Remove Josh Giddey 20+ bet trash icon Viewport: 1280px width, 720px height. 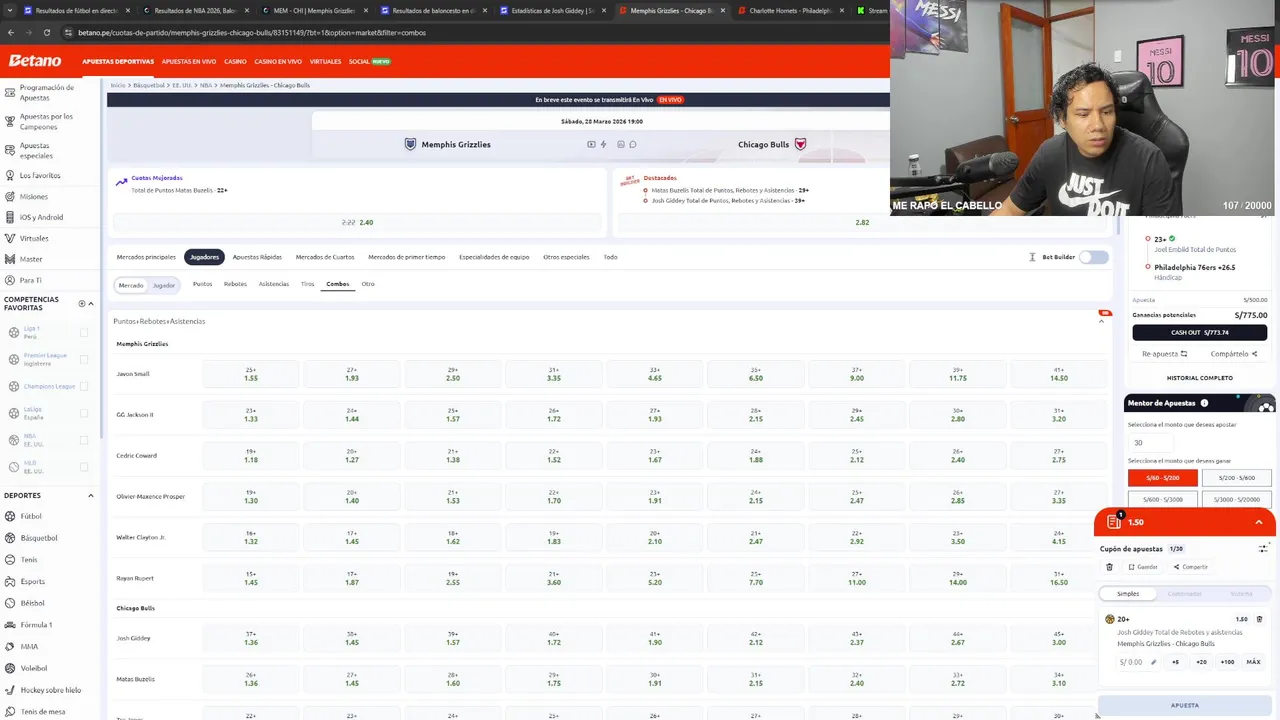point(1259,619)
